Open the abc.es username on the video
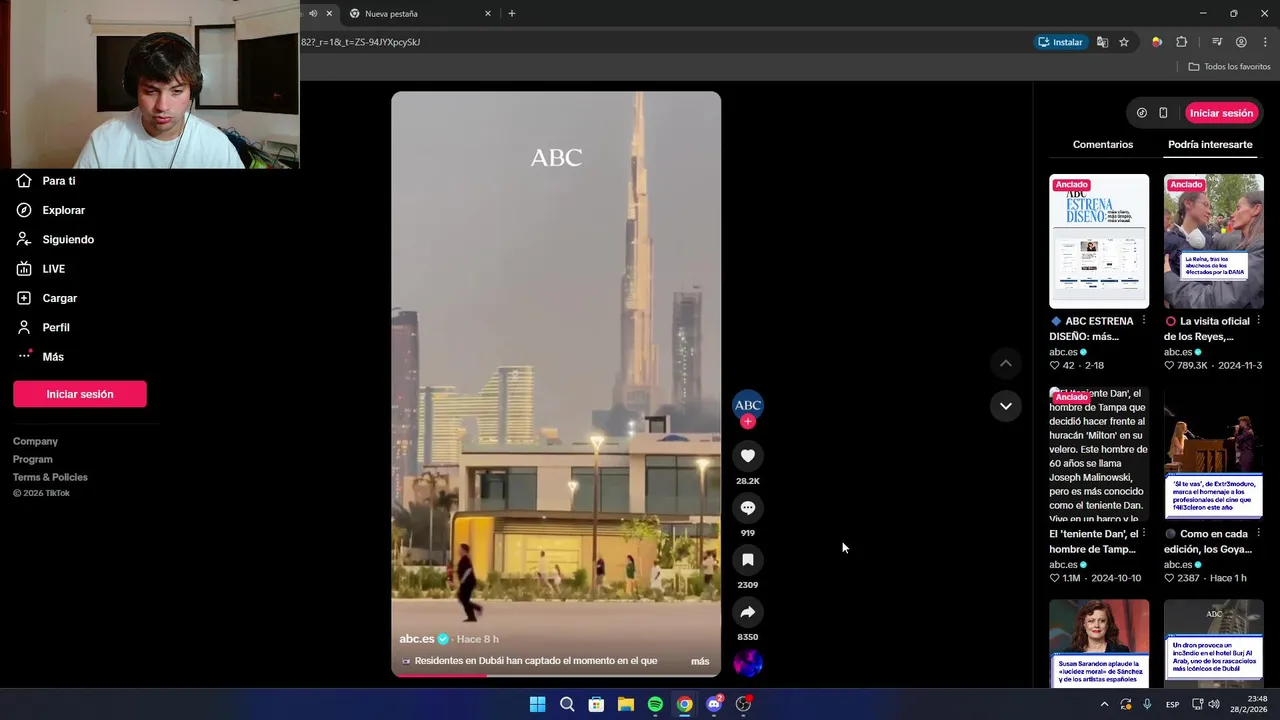Screen dimensions: 1280x720 pyautogui.click(x=417, y=639)
